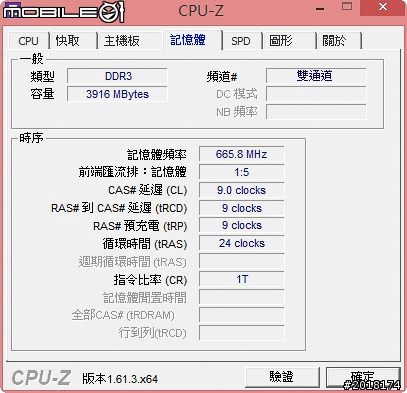Click the 頻道# label
The width and height of the screenshot is (407, 393).
pos(222,77)
